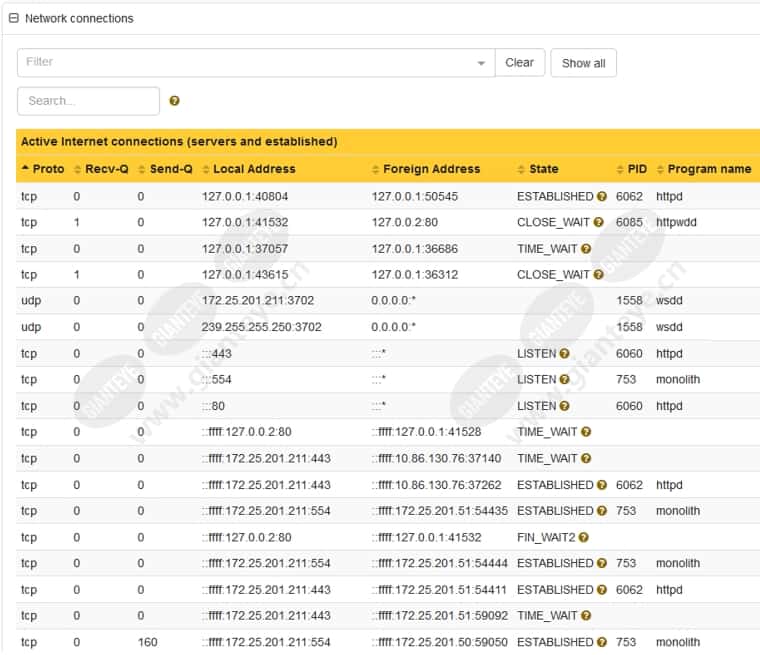Sort by Local Address column header

click(248, 169)
